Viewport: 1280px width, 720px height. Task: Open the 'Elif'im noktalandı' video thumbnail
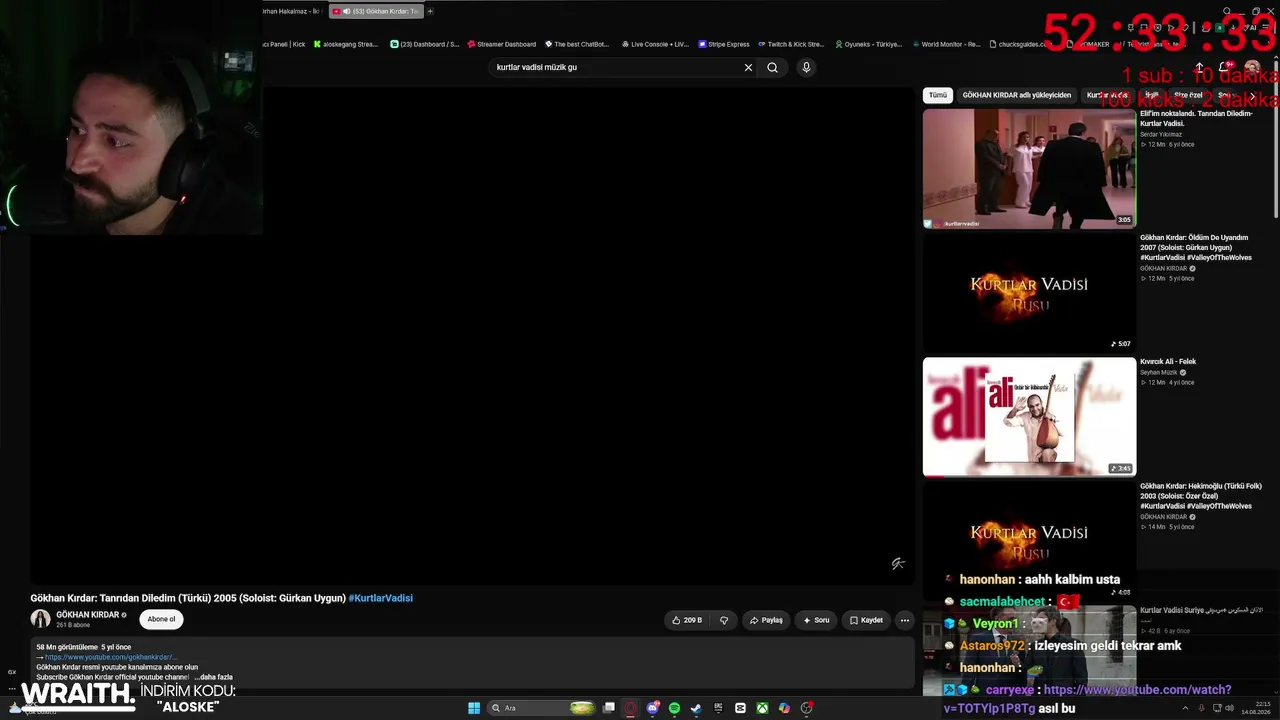pos(1029,169)
